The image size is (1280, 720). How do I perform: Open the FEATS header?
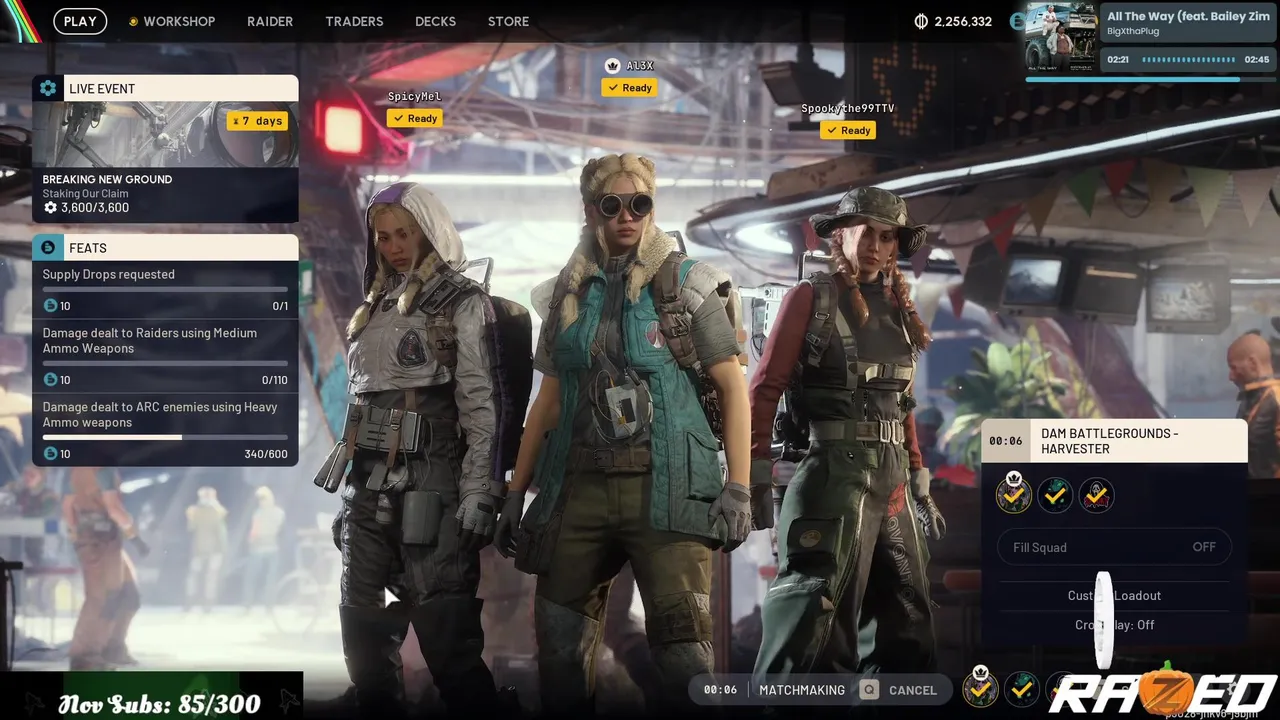(x=165, y=247)
